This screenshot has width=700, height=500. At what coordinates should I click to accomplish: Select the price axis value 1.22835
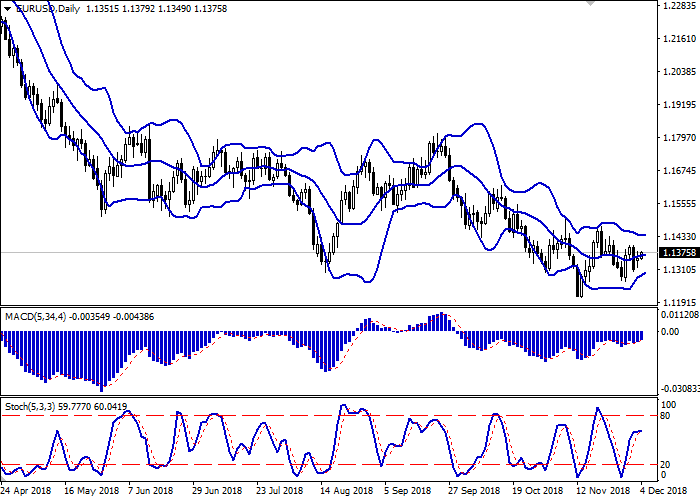coord(680,6)
